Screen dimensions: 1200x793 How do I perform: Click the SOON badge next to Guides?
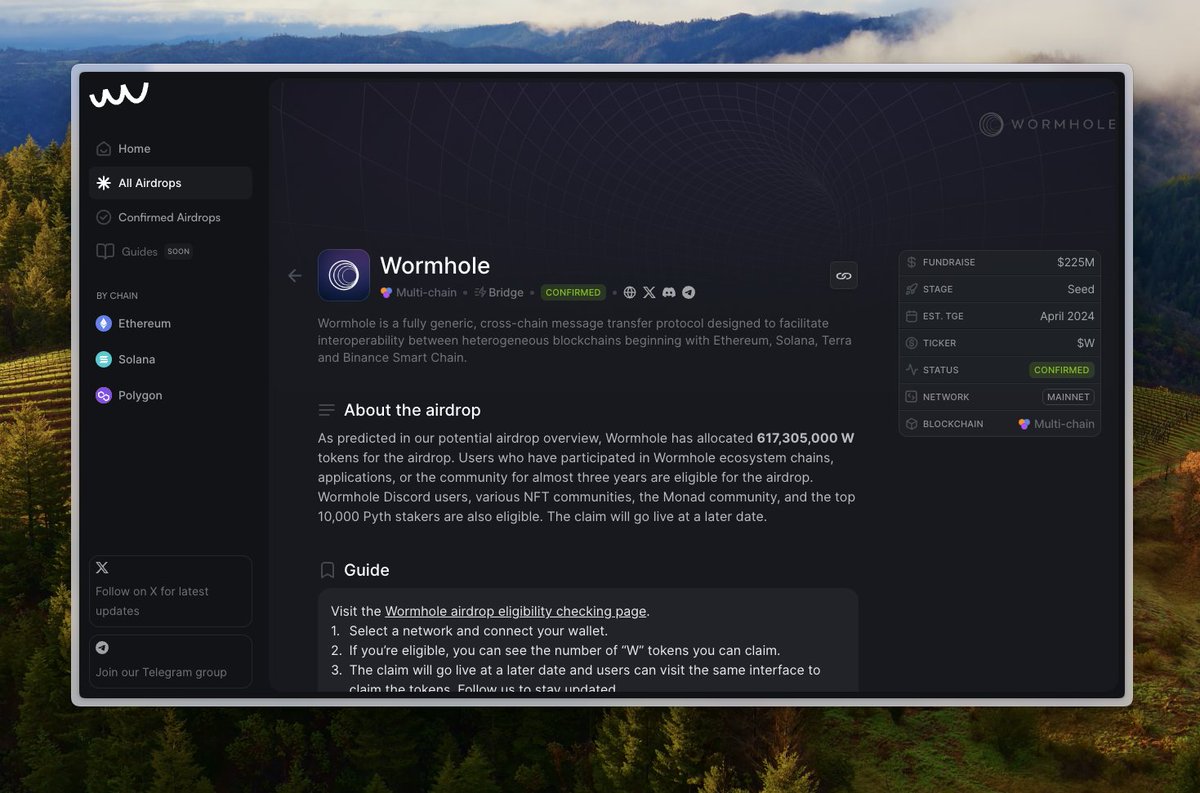[x=178, y=252]
